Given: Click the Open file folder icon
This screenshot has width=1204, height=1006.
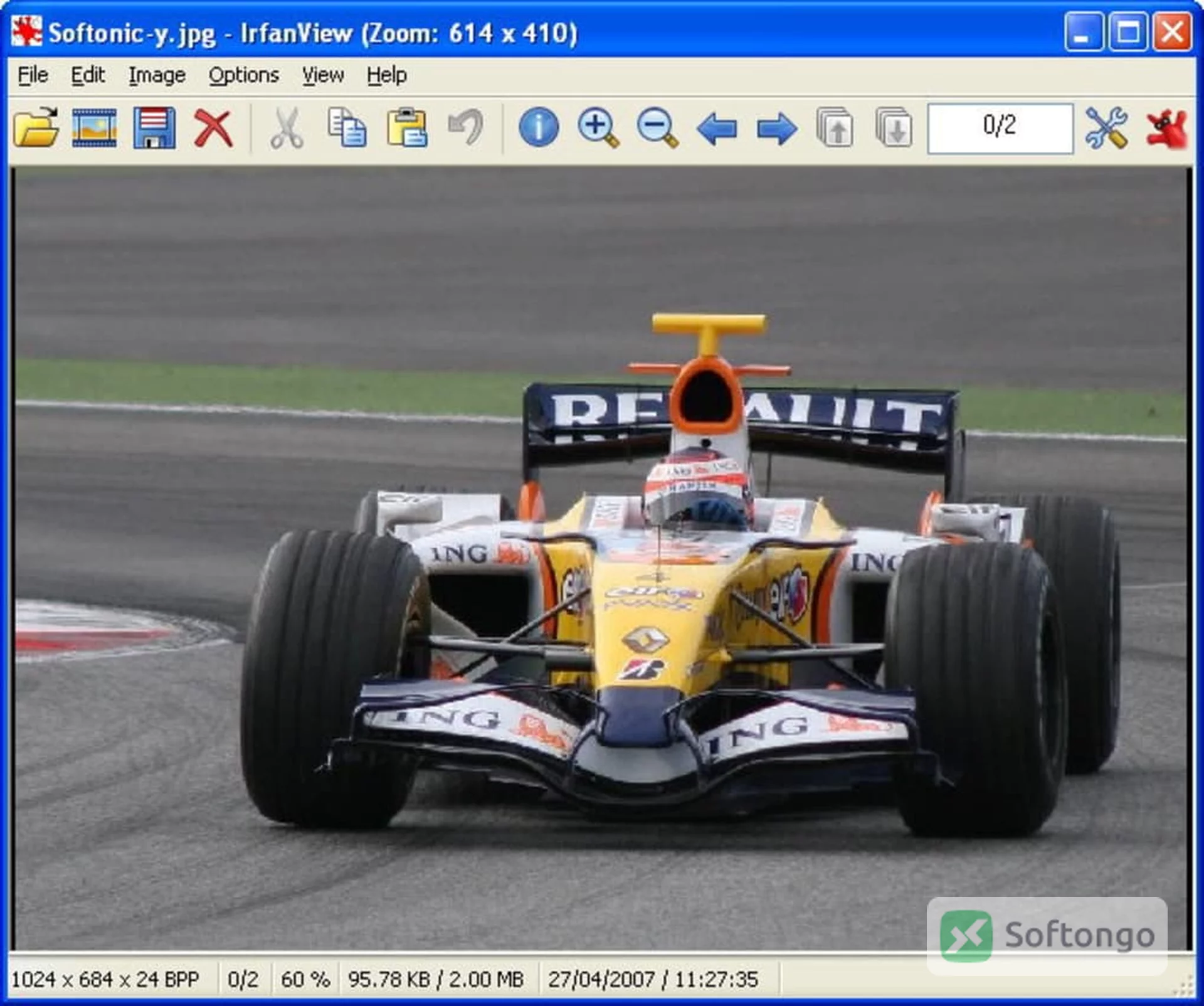Looking at the screenshot, I should pos(36,128).
